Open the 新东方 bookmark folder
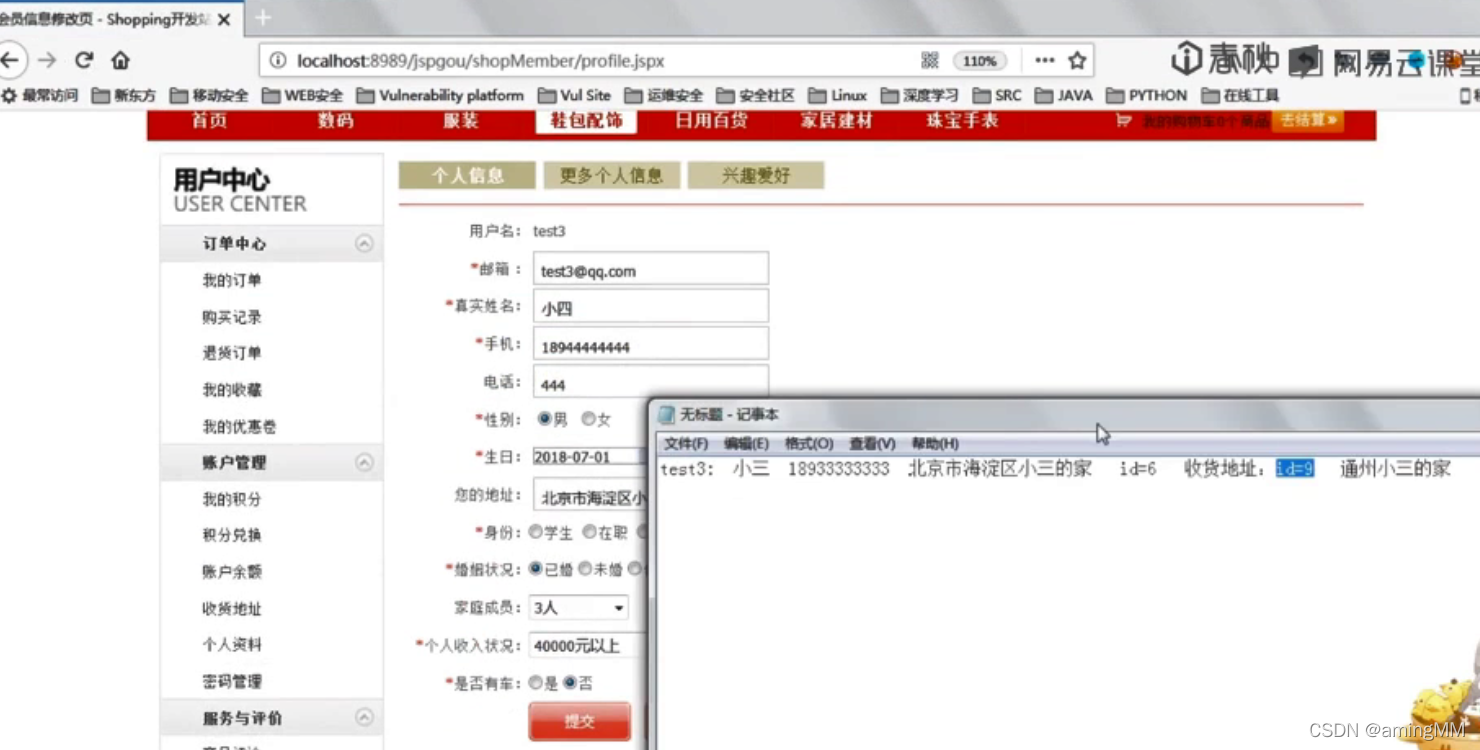 point(124,96)
